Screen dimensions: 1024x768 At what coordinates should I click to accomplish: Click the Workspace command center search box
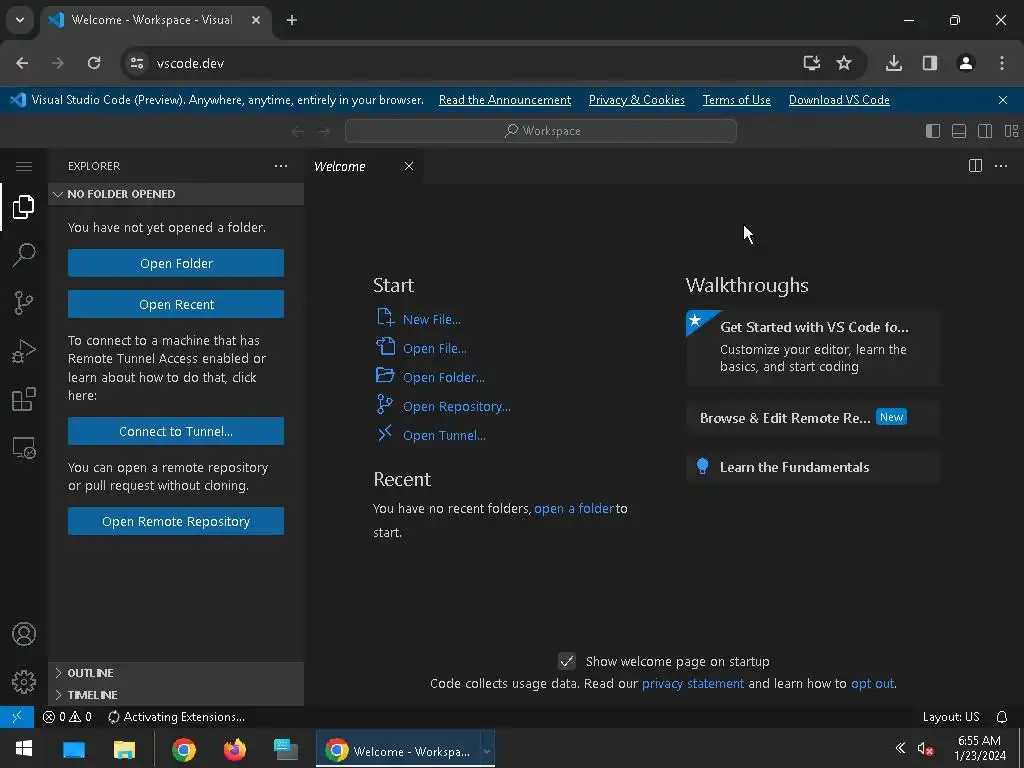coord(541,131)
